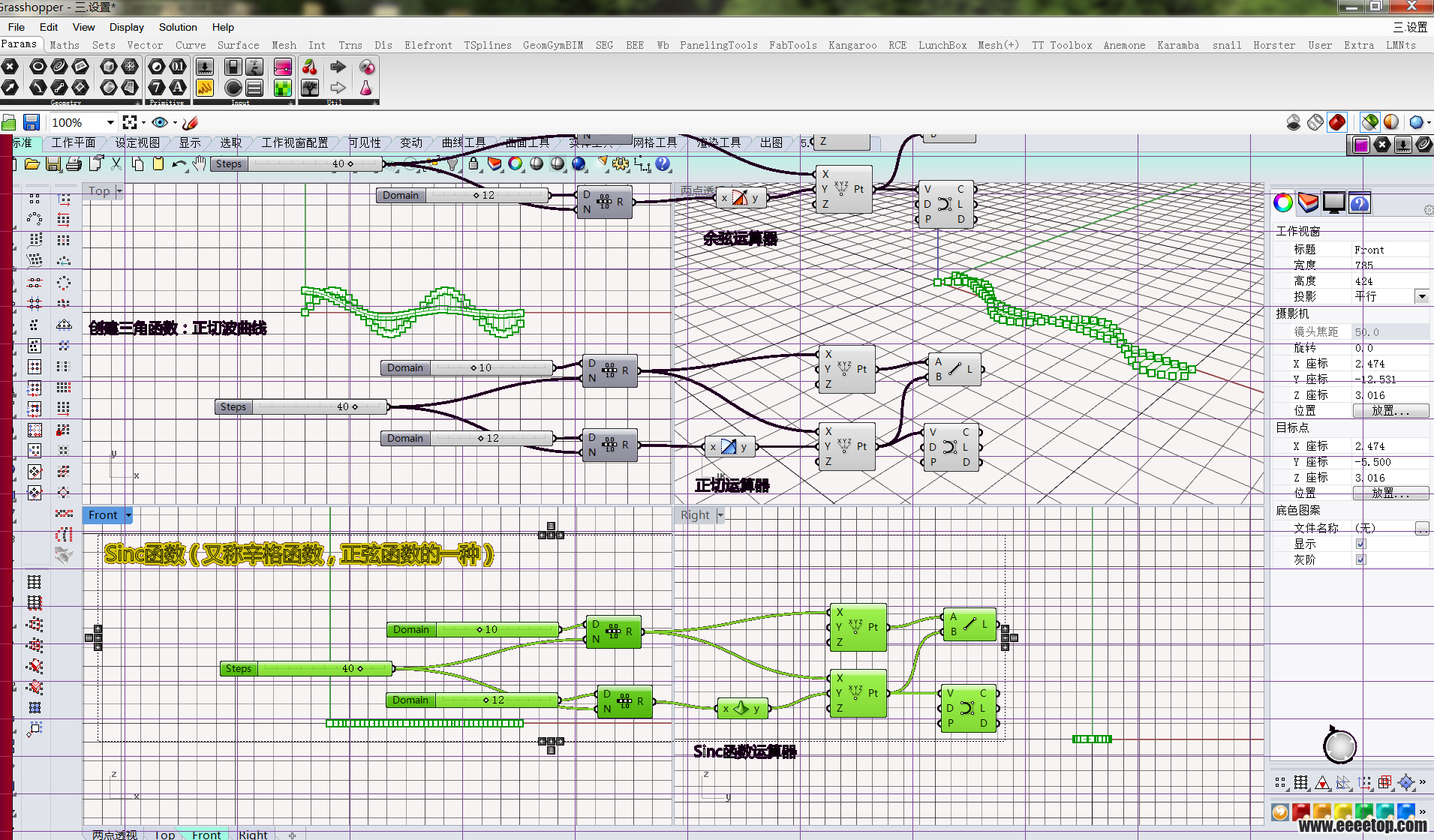Select the Number parameter icon labeled 0.1
The image size is (1434, 840).
click(x=178, y=67)
